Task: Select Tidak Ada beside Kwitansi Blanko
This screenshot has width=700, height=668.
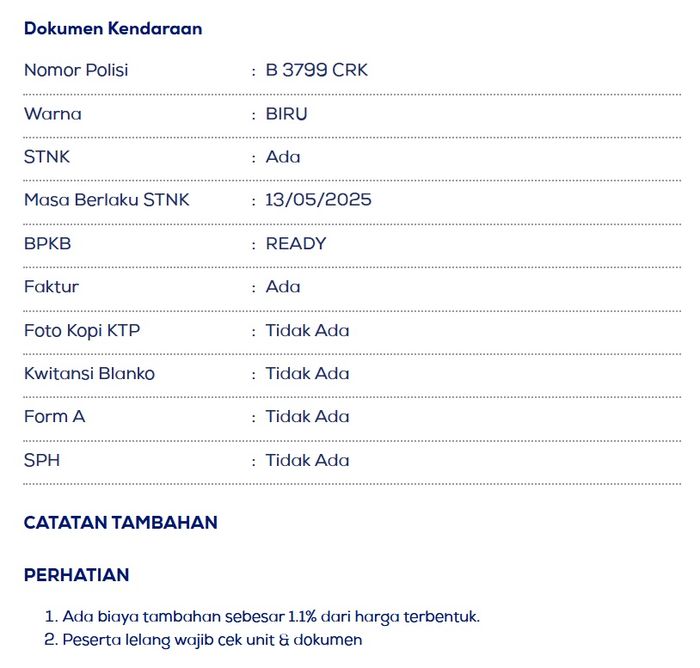Action: coord(307,373)
